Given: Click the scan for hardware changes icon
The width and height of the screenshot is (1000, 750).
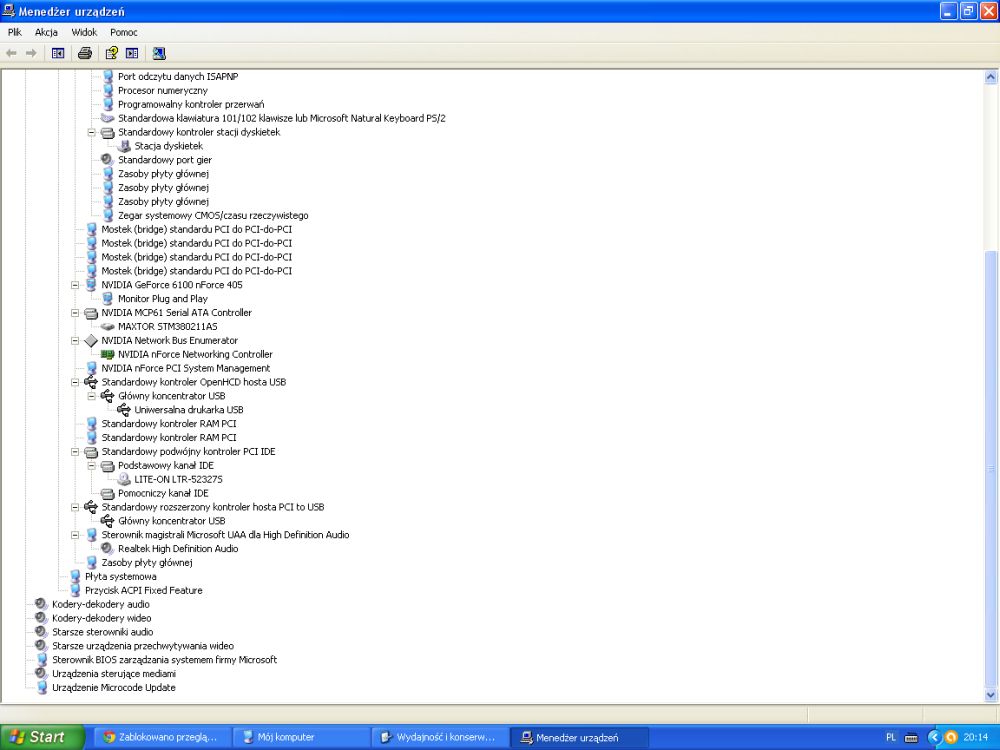Looking at the screenshot, I should click(159, 54).
